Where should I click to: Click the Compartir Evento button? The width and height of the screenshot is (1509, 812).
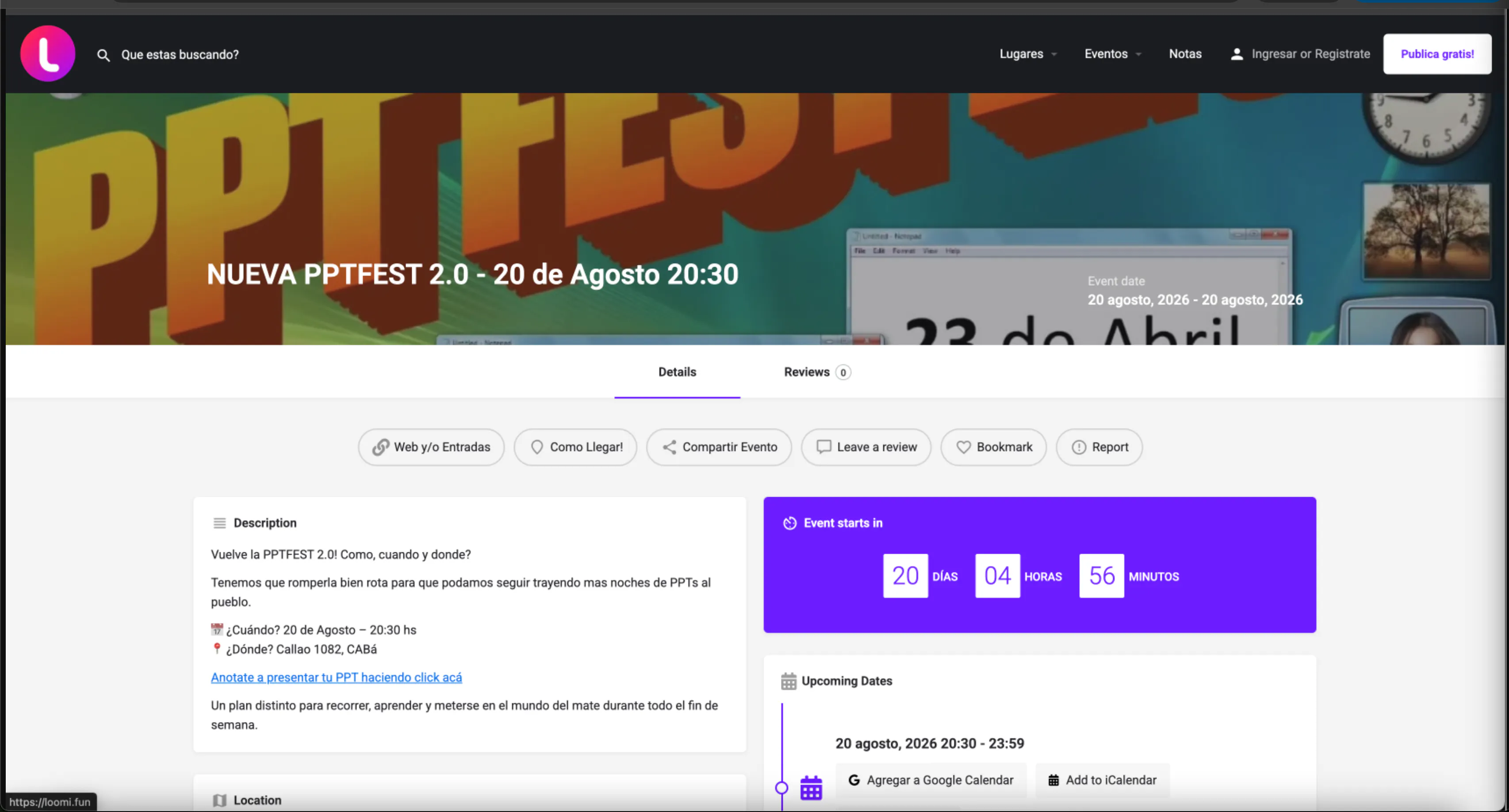[x=720, y=447]
